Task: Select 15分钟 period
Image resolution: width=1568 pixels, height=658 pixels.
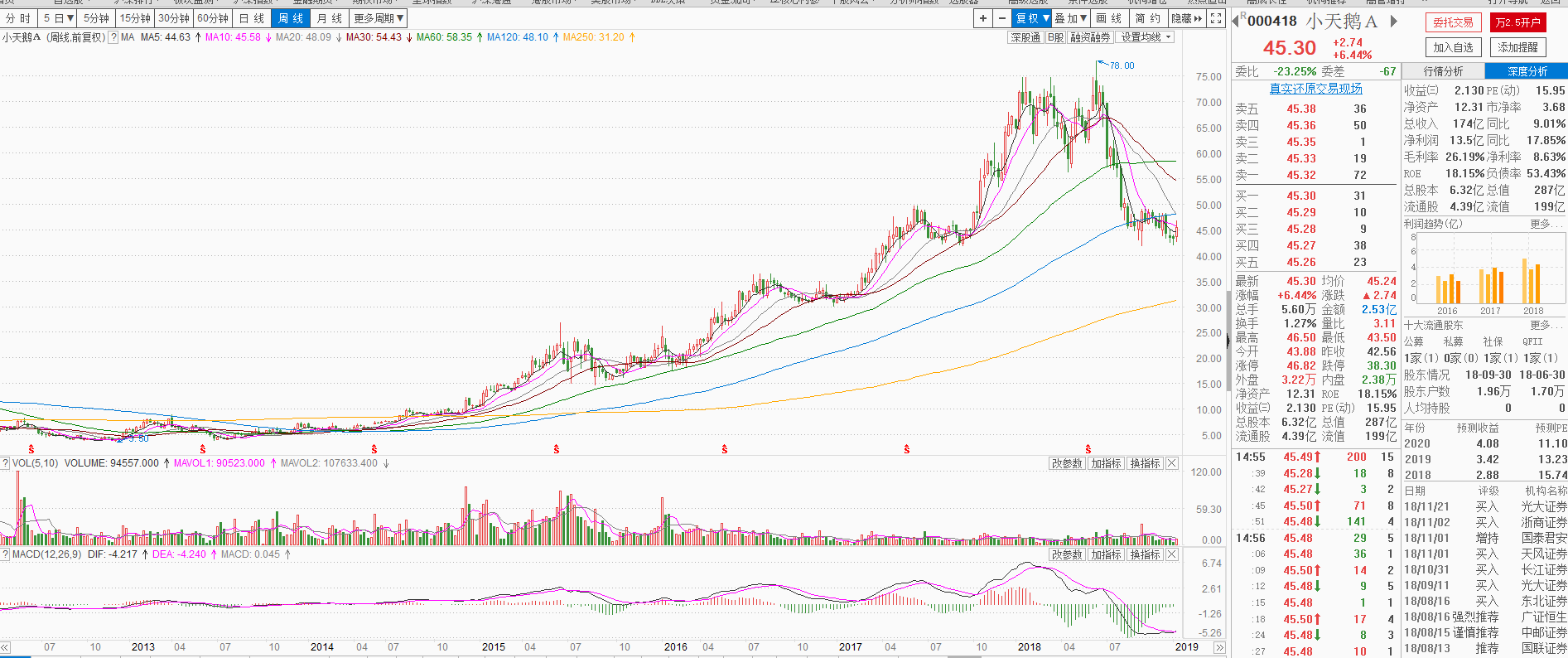Action: tap(135, 18)
